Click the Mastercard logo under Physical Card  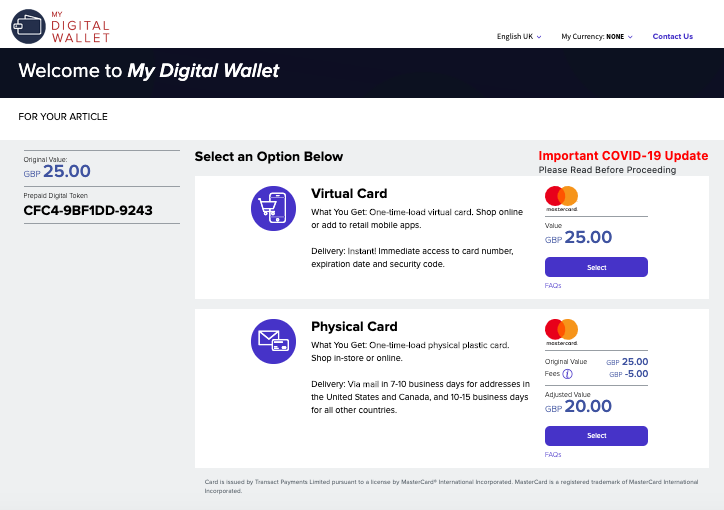click(561, 332)
